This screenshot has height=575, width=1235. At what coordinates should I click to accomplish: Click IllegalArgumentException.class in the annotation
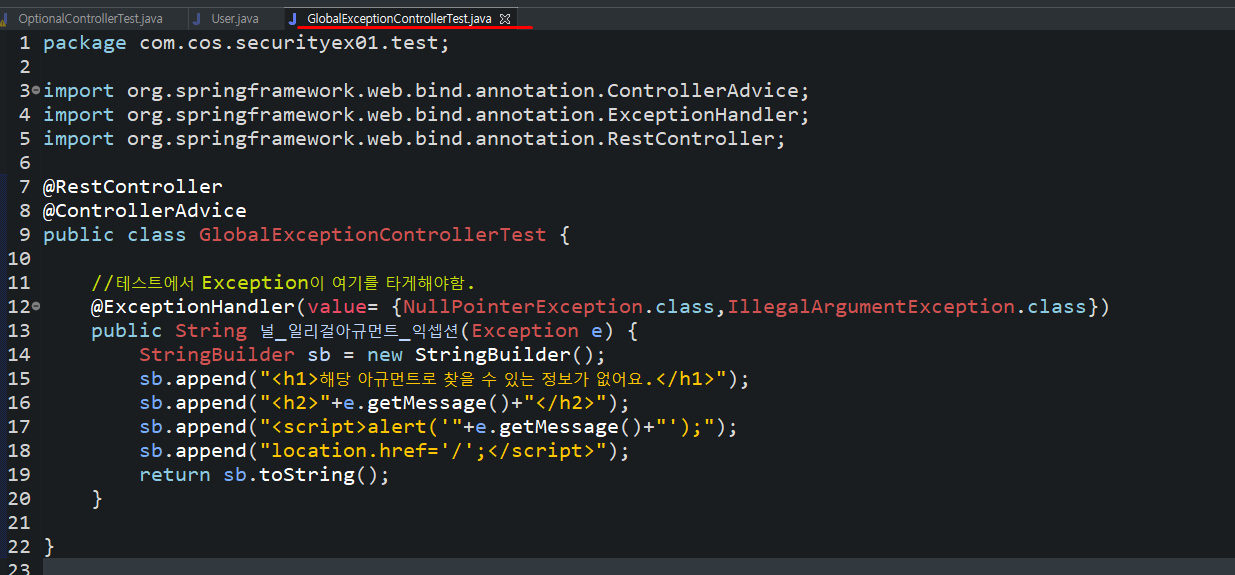(x=907, y=307)
